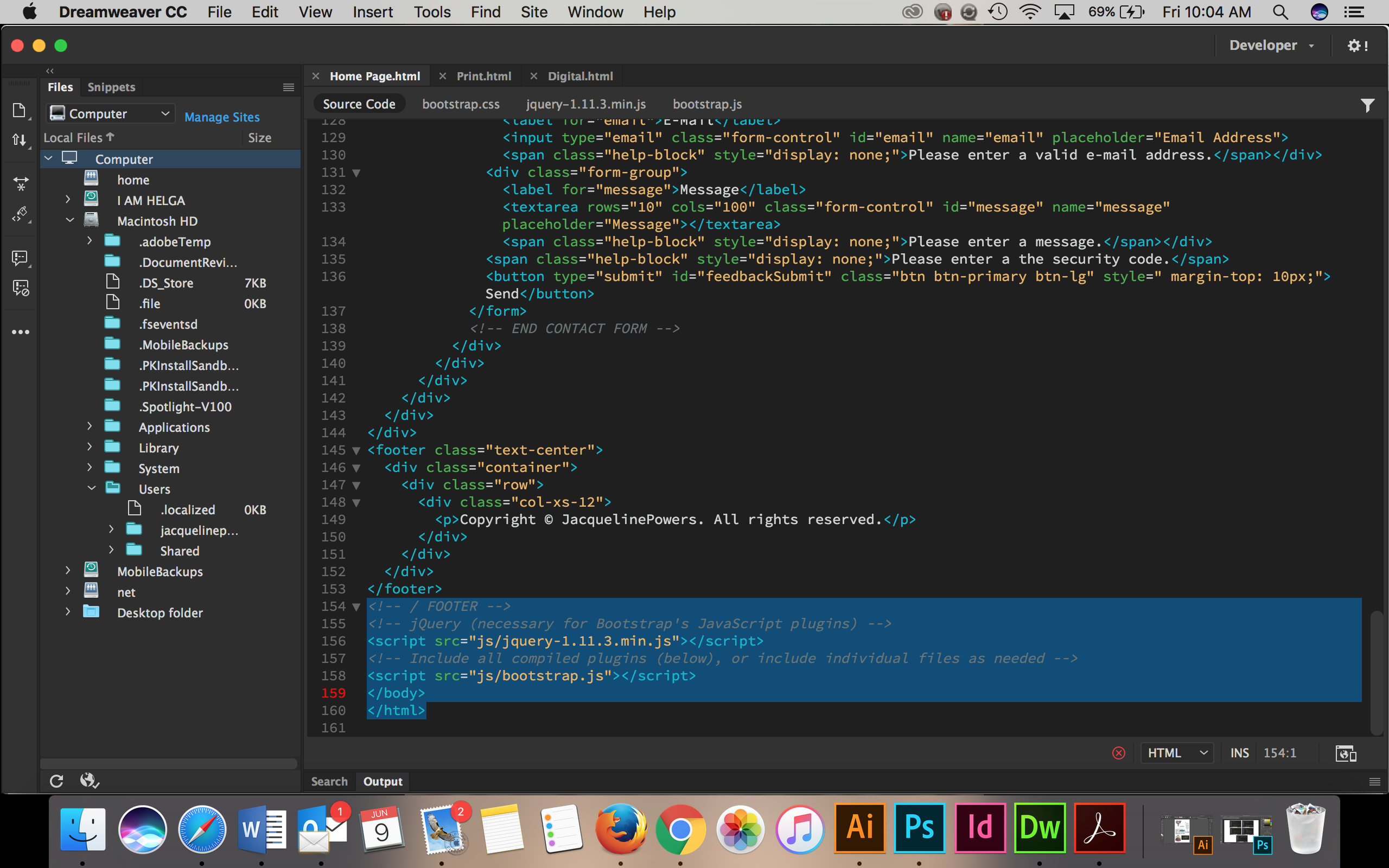Sort files by the Size column header
This screenshot has height=868, width=1389.
pyautogui.click(x=259, y=137)
